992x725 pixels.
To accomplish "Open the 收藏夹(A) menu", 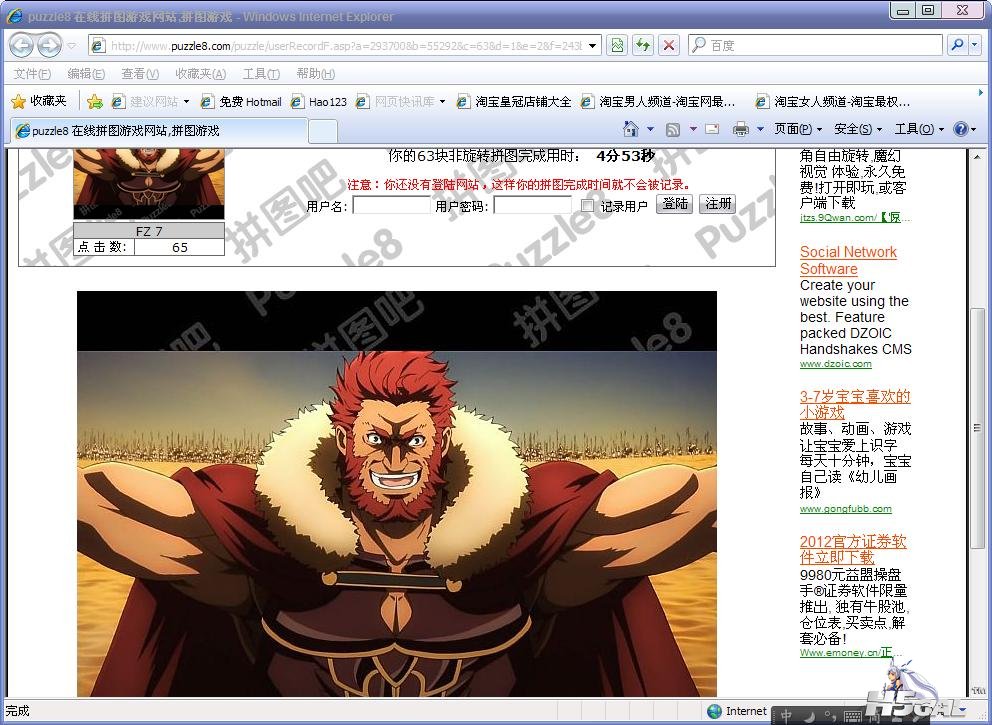I will [201, 74].
